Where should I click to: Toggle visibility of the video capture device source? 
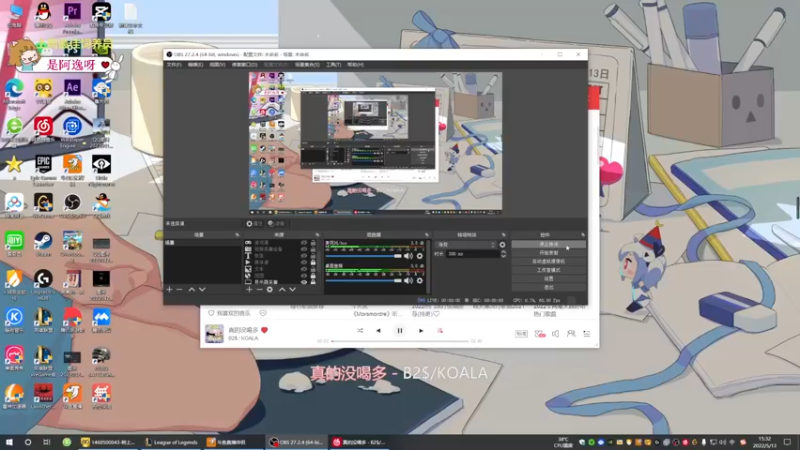tap(304, 249)
